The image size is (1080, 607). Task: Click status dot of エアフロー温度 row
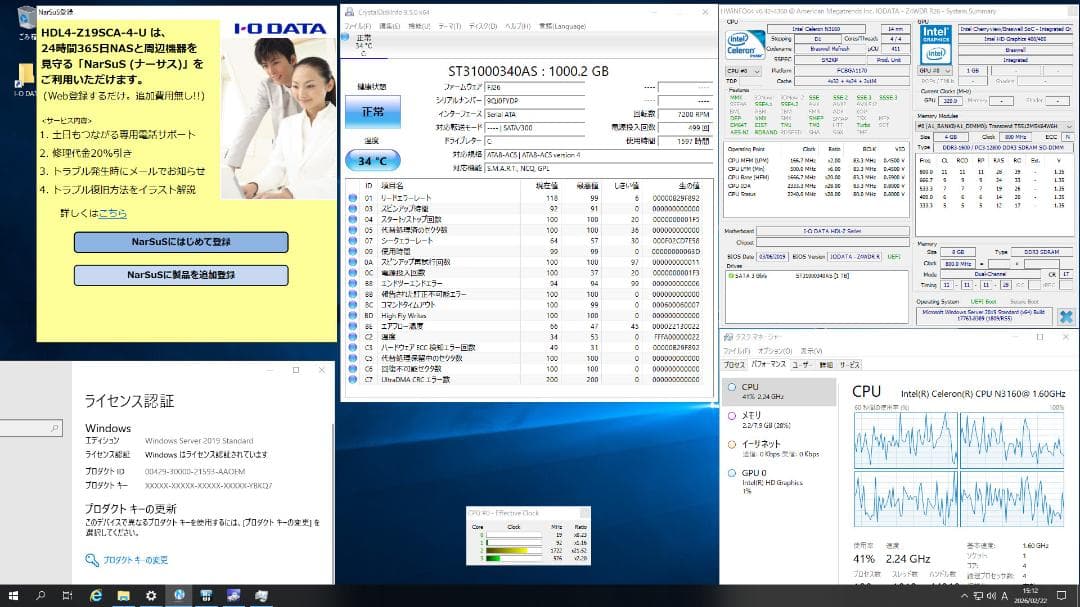(x=353, y=327)
